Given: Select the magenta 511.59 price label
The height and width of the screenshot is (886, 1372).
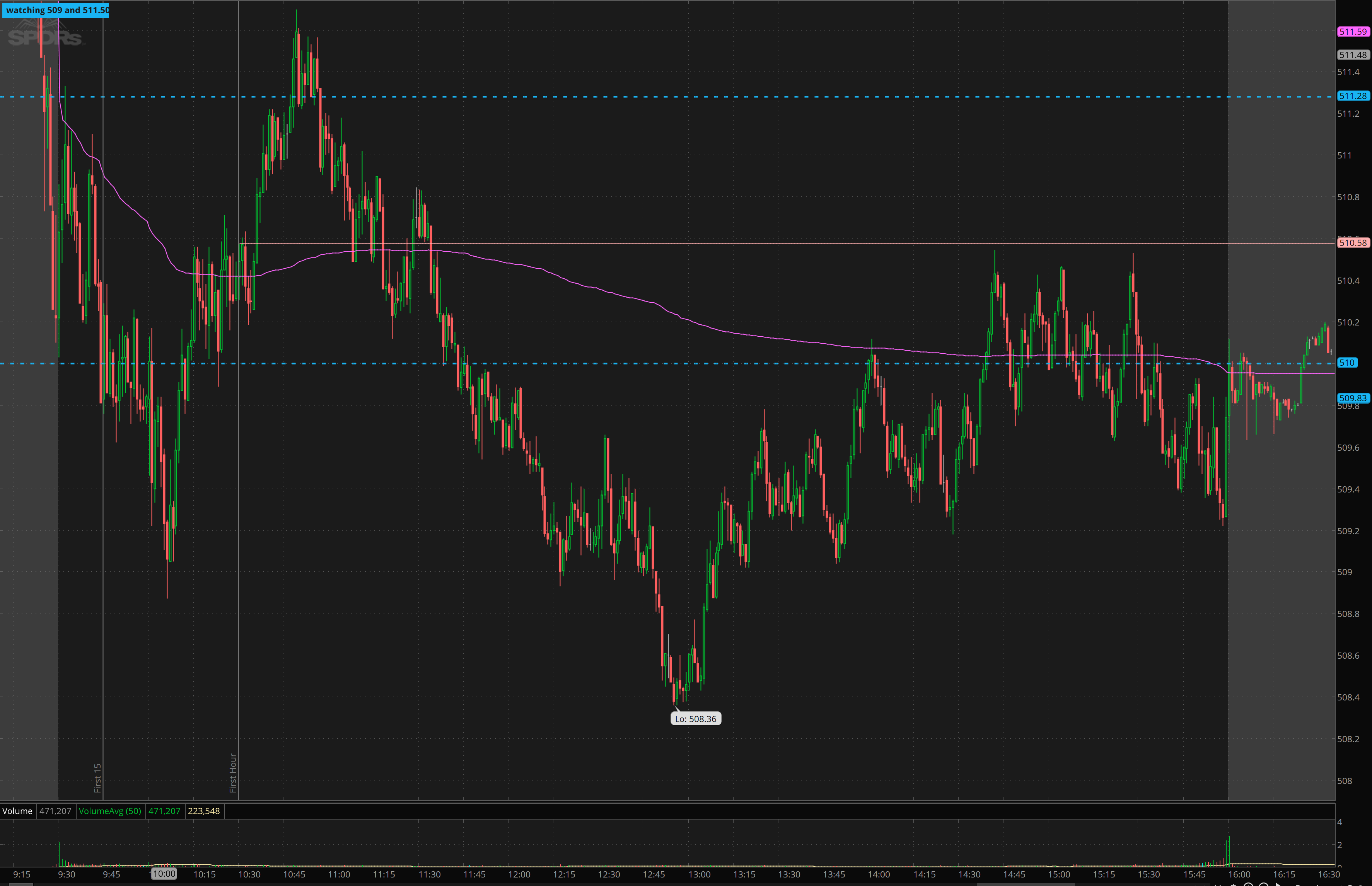Looking at the screenshot, I should 1352,32.
